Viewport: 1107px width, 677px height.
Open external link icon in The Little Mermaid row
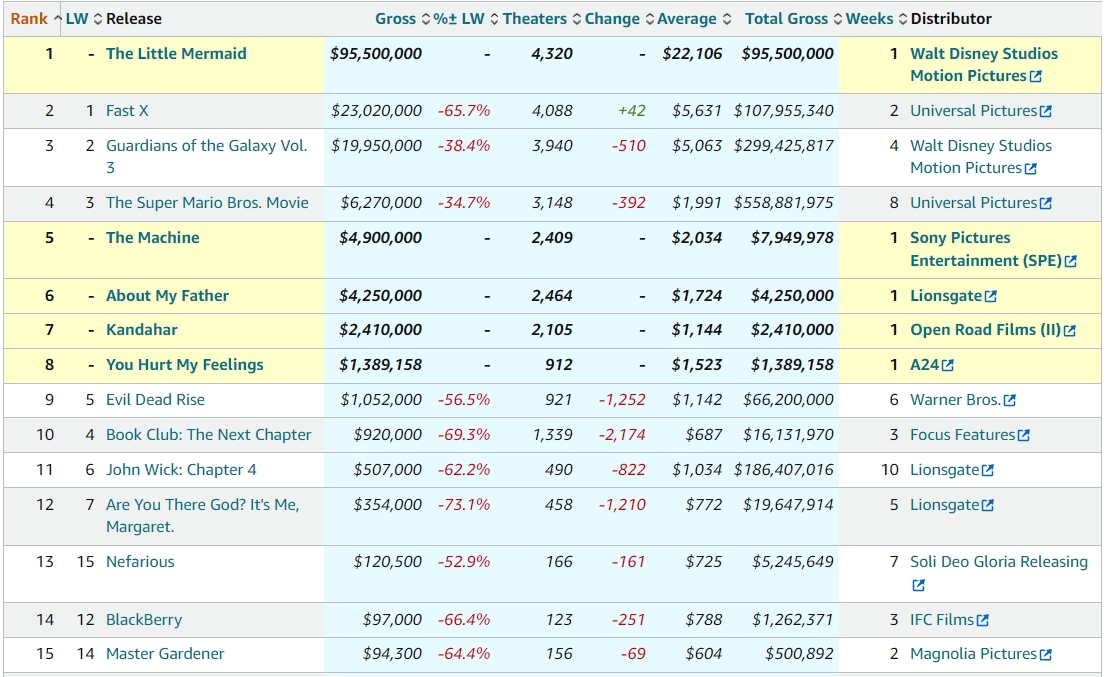[x=1036, y=76]
